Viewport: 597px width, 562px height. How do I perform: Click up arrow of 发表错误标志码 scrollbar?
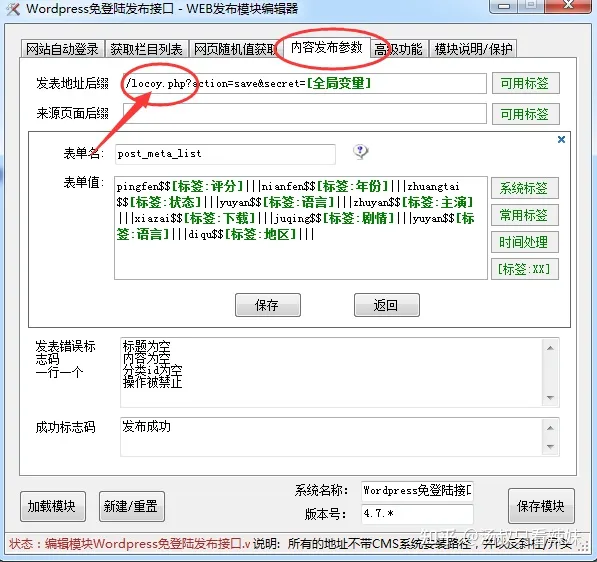[551, 348]
